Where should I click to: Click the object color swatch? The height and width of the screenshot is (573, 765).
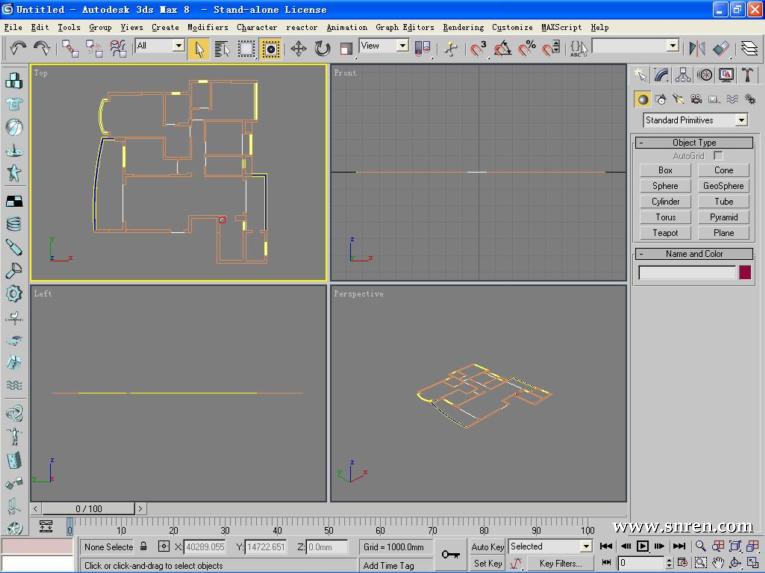tap(745, 272)
